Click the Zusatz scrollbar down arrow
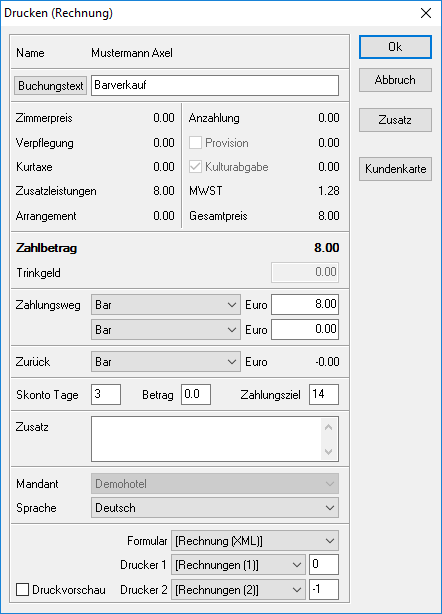Image resolution: width=442 pixels, height=614 pixels. (x=328, y=451)
